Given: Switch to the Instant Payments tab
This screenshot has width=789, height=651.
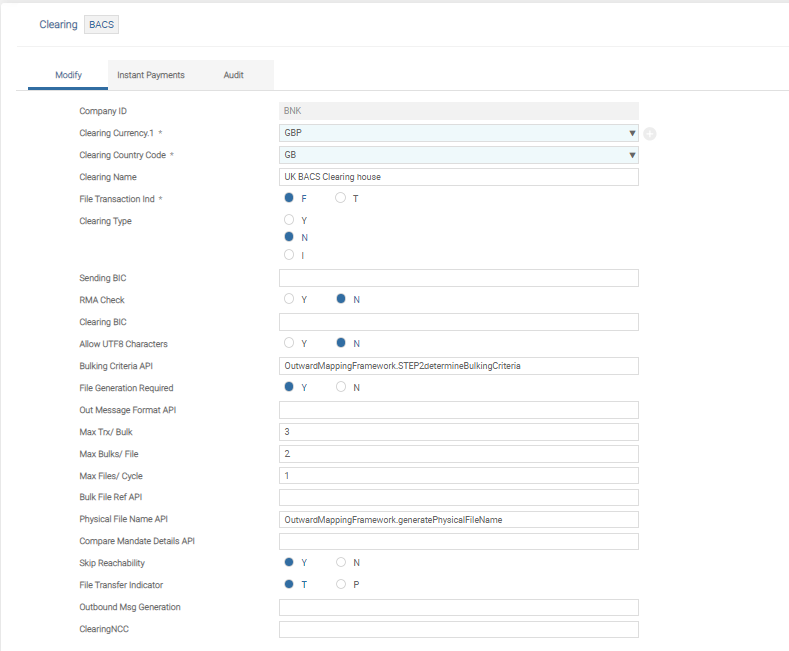Looking at the screenshot, I should pos(150,75).
